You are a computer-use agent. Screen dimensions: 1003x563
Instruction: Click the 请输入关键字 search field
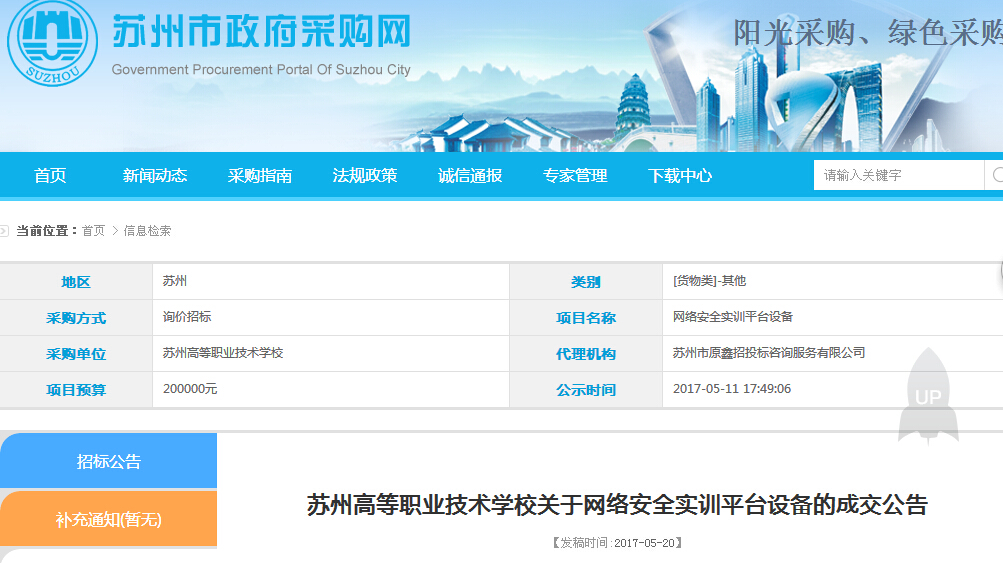tap(899, 175)
